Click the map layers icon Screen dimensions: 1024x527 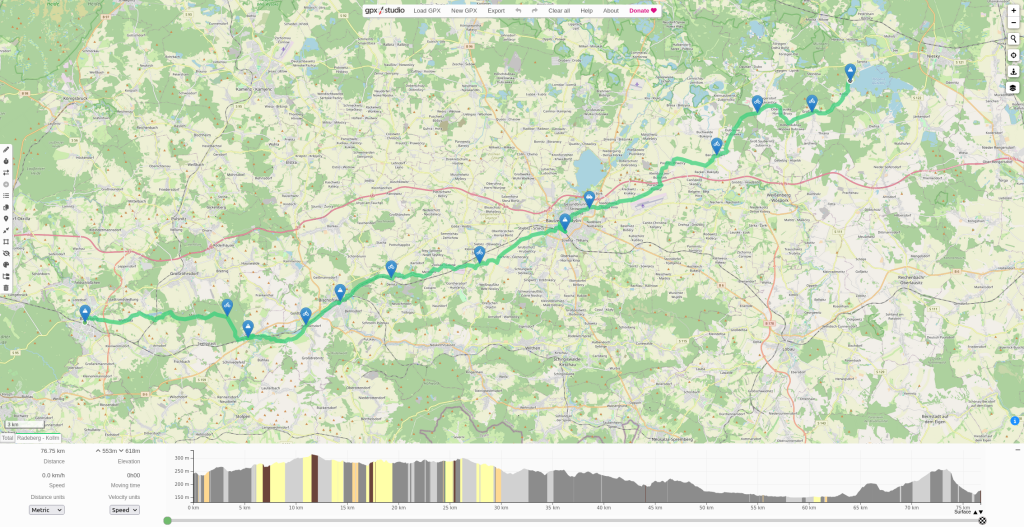(x=1013, y=88)
